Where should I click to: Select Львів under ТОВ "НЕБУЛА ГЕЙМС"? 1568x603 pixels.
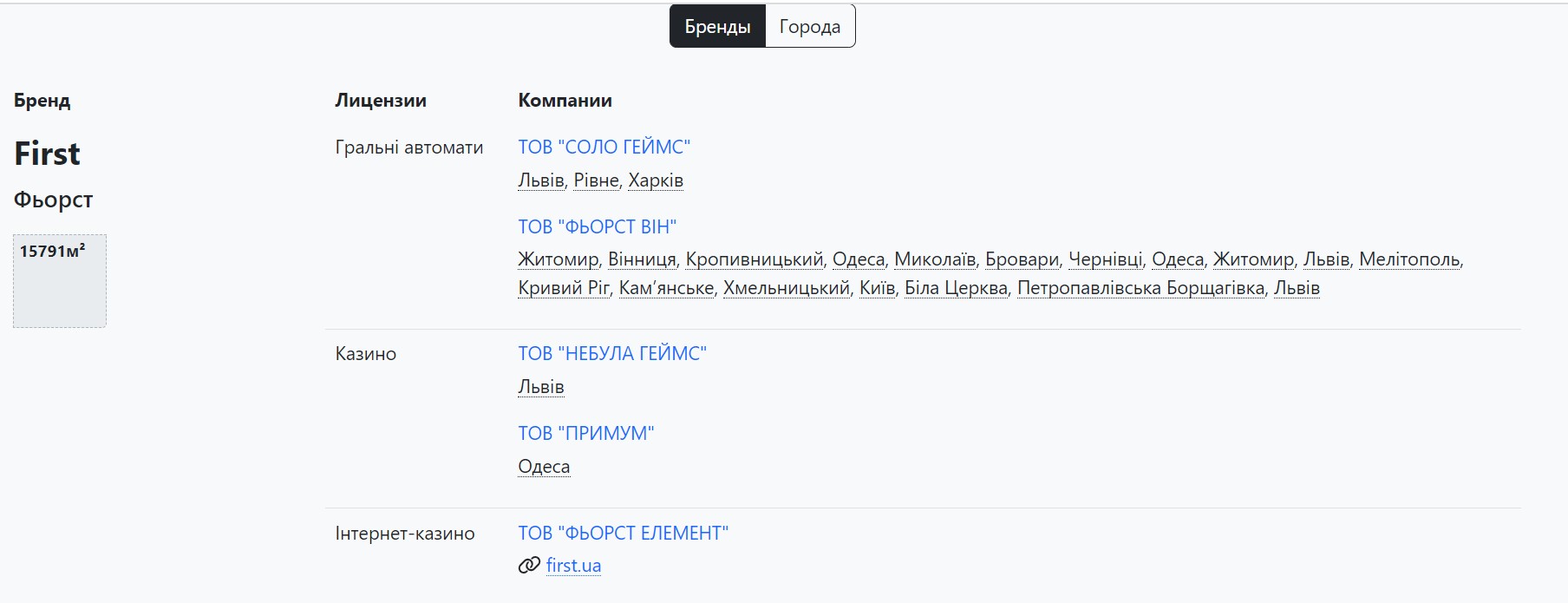(540, 387)
